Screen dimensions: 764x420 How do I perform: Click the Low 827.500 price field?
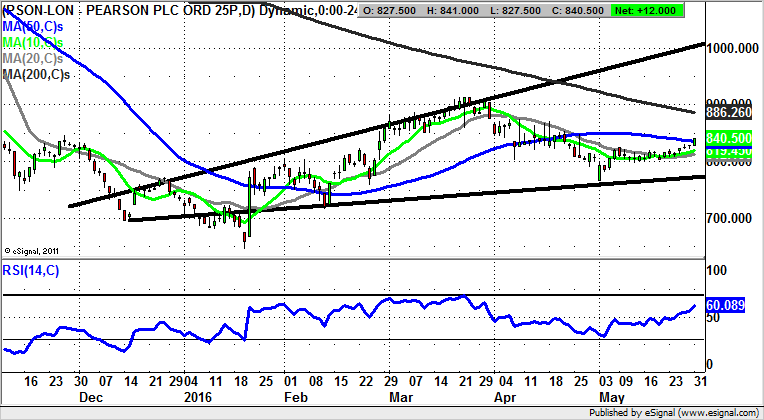(530, 10)
